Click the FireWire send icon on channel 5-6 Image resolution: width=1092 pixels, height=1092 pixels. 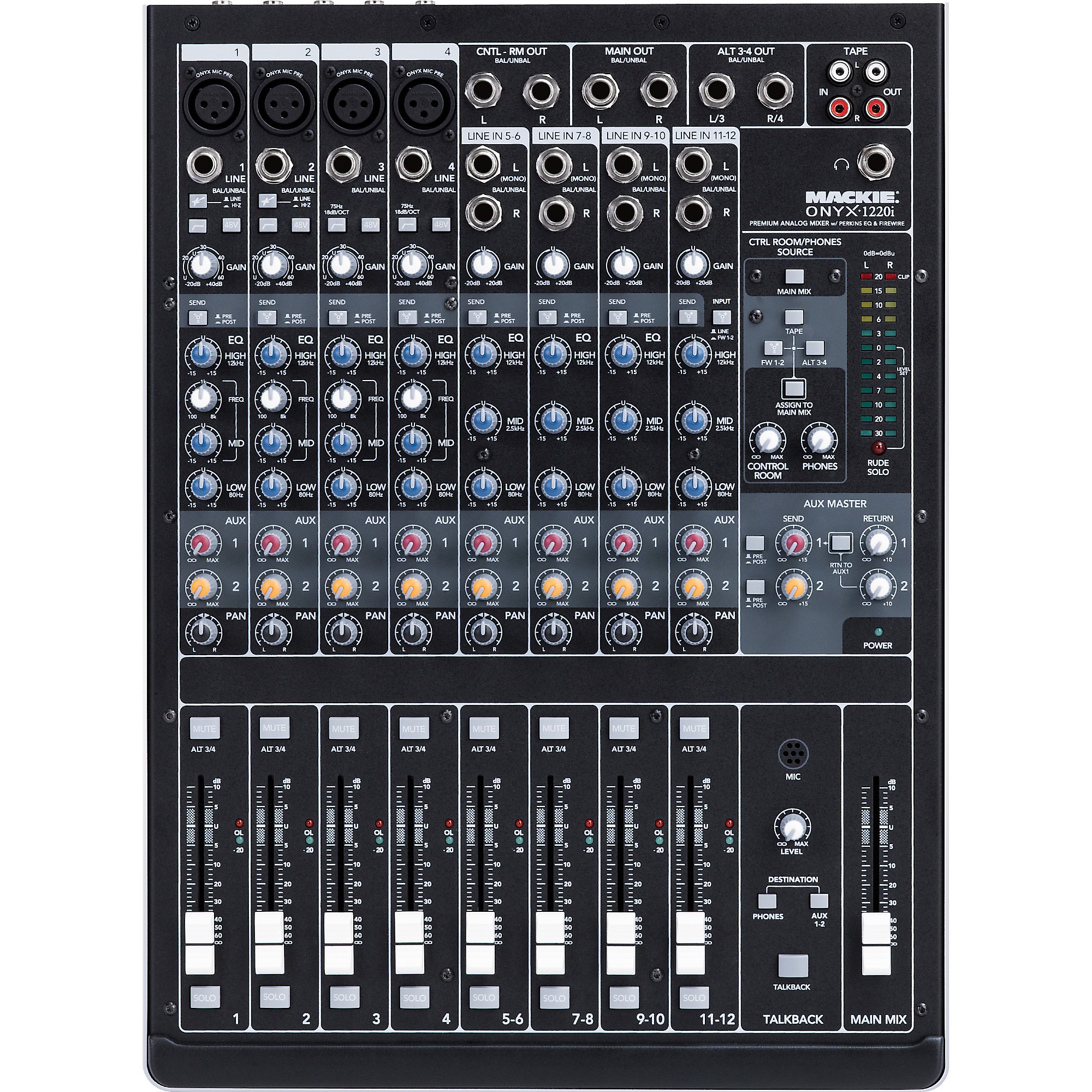pos(478,317)
